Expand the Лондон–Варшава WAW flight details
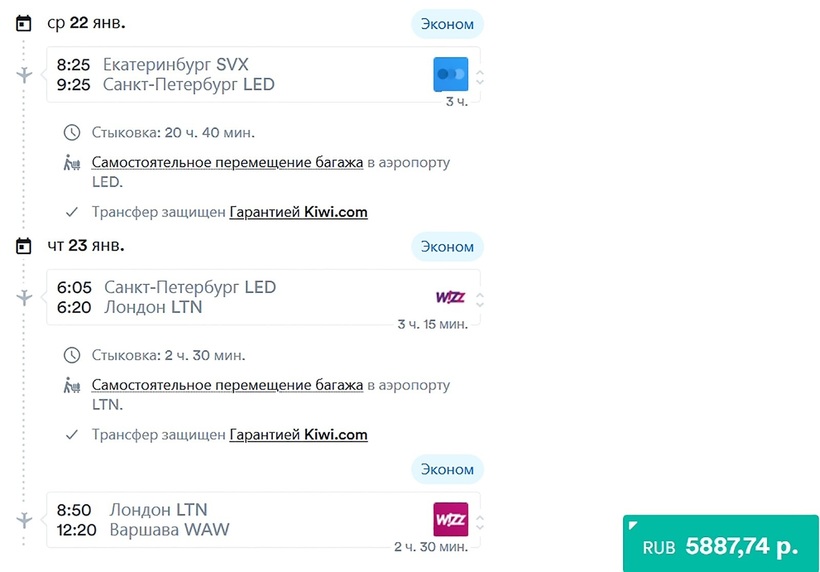This screenshot has height=572, width=820. (480, 522)
